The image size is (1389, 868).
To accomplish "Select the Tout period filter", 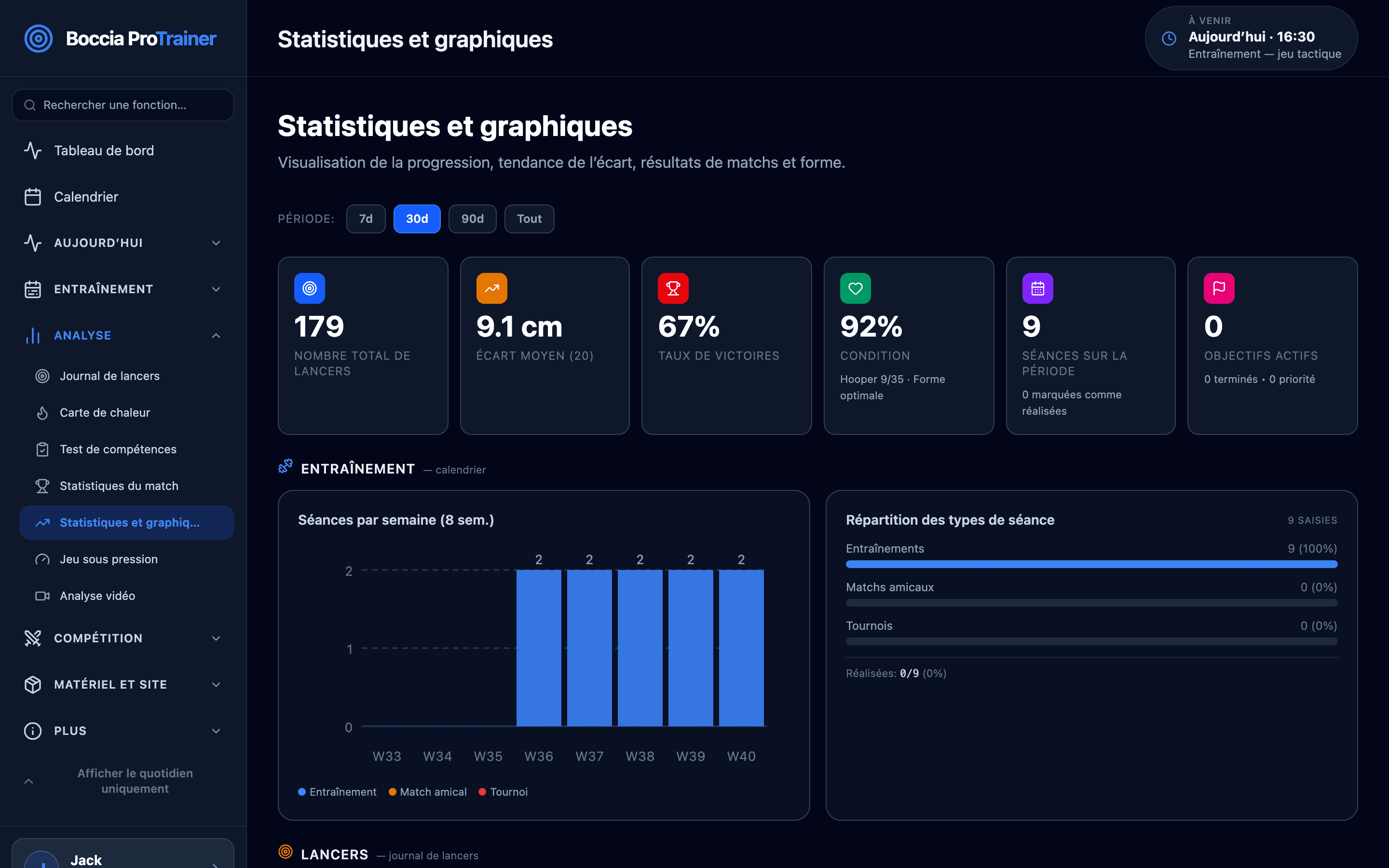I will (x=529, y=219).
